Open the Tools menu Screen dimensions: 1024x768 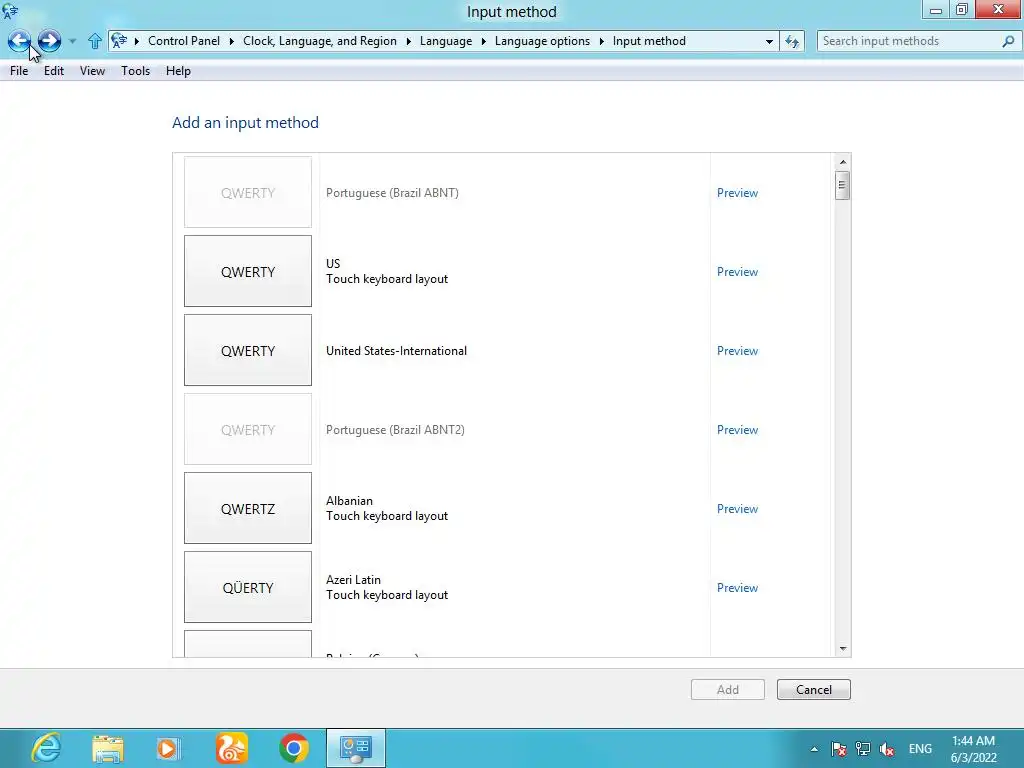[135, 71]
